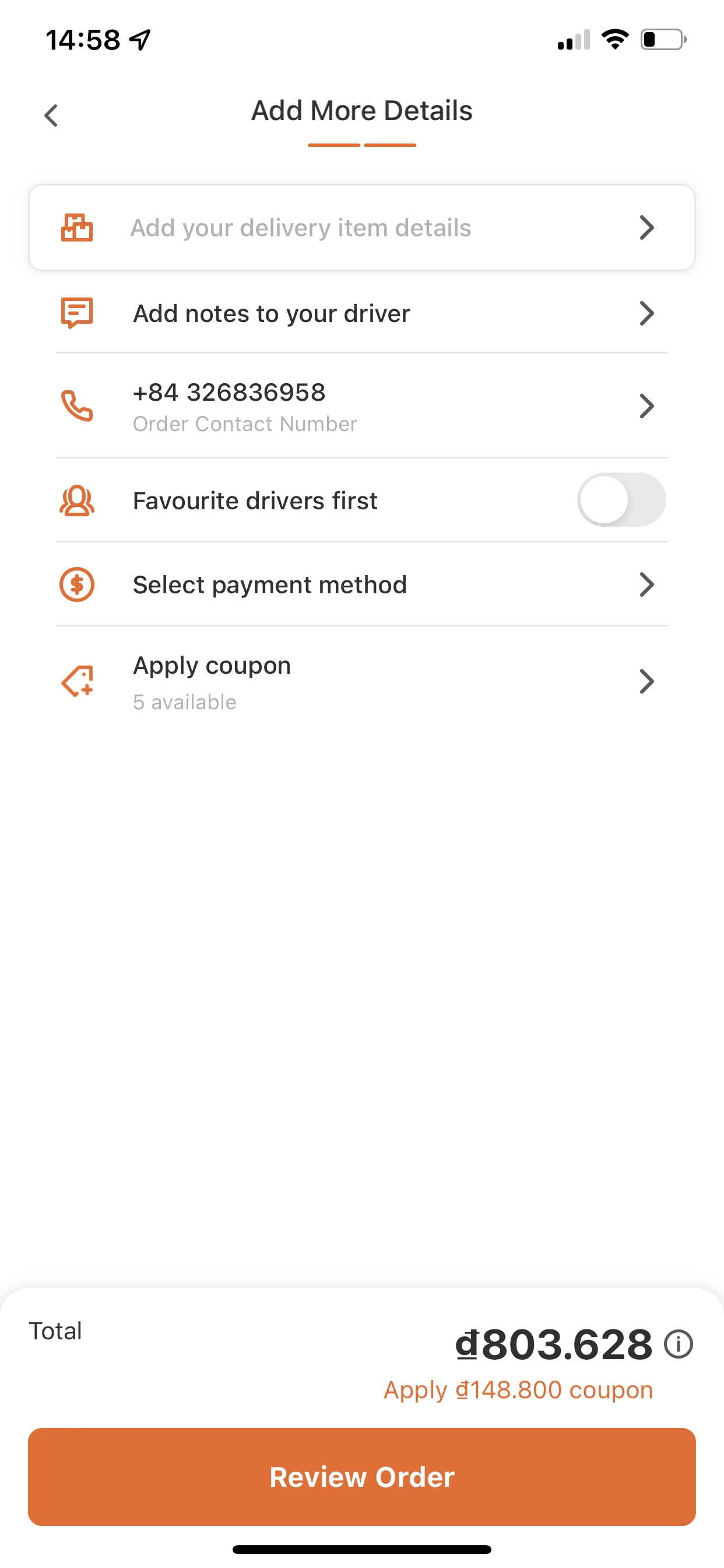Open Select payment method option
This screenshot has width=724, height=1568.
click(269, 584)
